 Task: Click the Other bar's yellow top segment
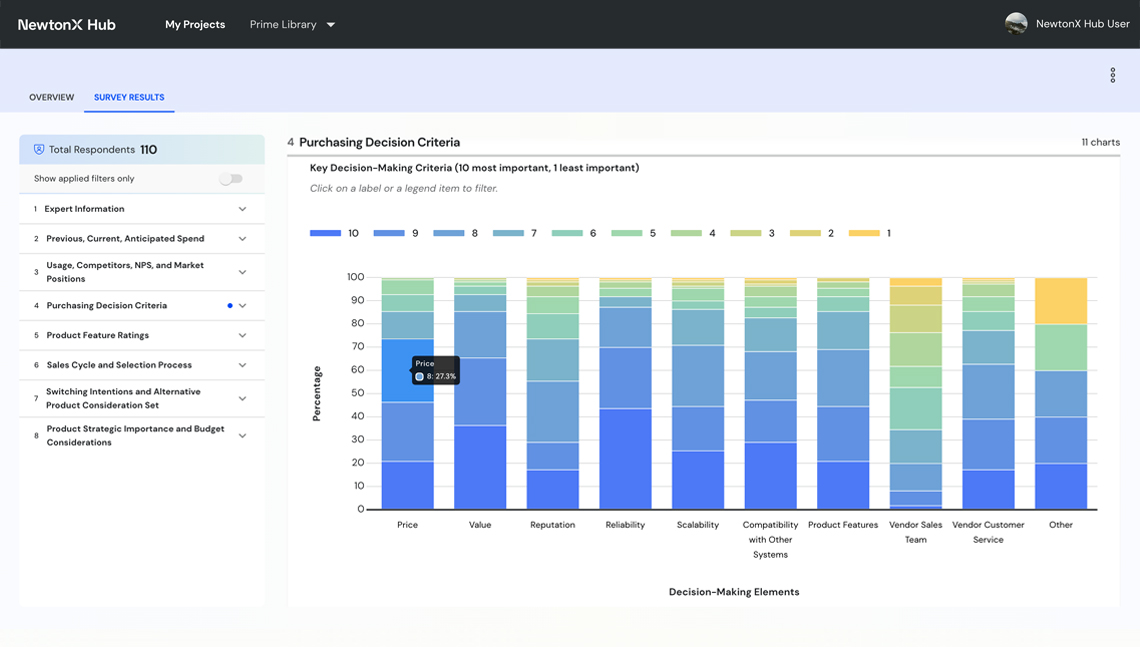(1060, 301)
